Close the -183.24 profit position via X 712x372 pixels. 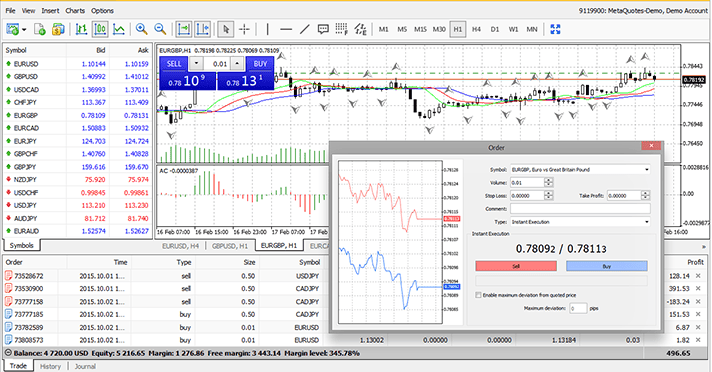coord(698,301)
